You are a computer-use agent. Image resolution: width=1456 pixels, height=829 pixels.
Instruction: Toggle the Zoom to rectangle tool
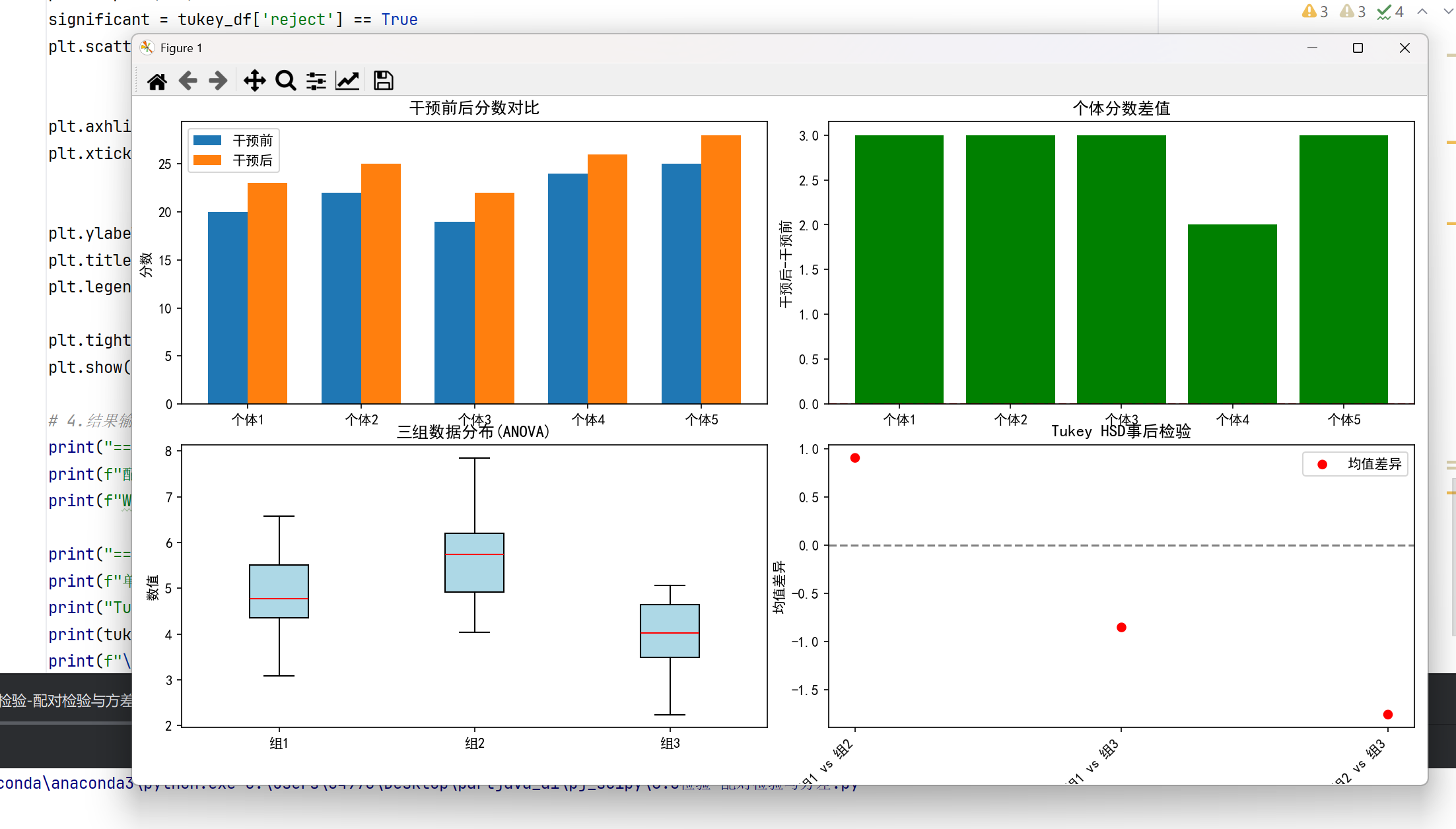285,81
